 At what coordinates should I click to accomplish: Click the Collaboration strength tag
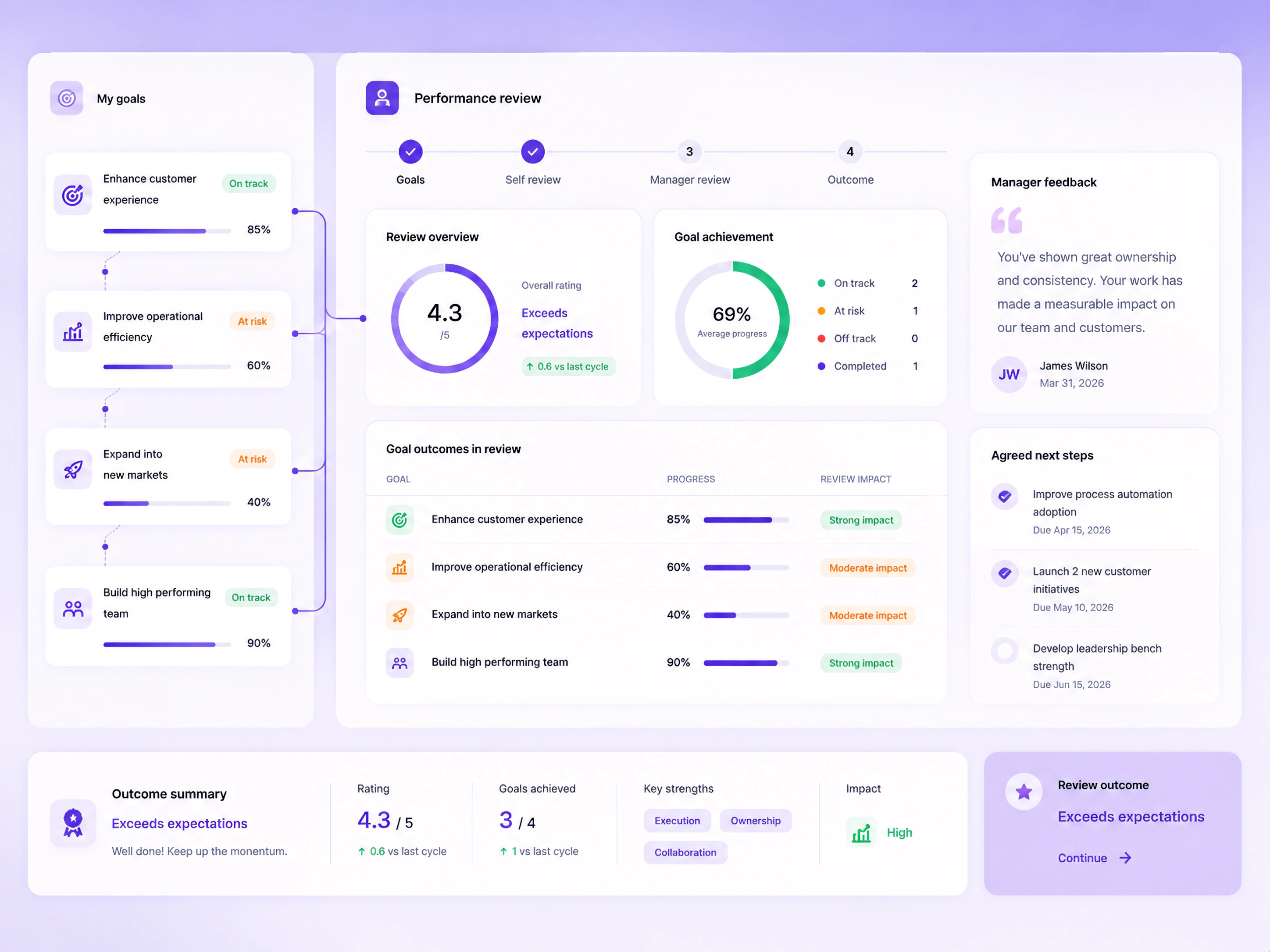point(685,853)
